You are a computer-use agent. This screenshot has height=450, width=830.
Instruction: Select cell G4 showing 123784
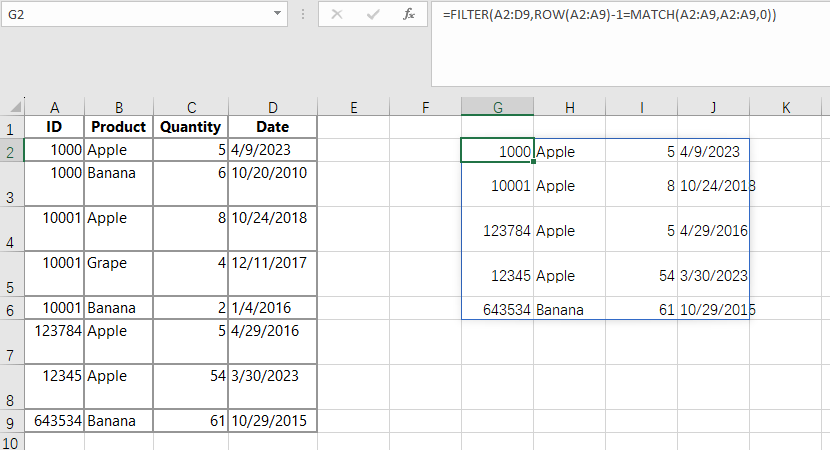pyautogui.click(x=498, y=229)
